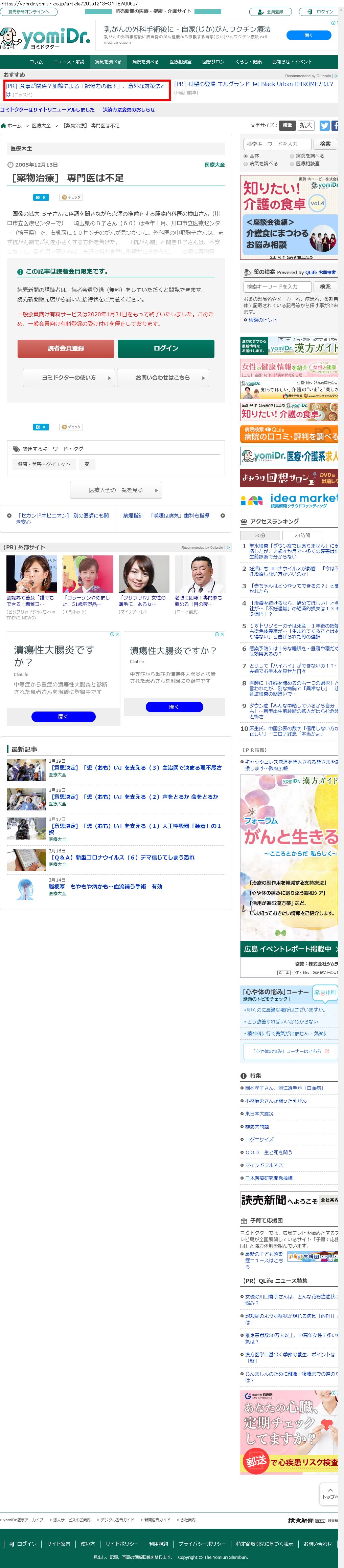Open the 回想サロン menu item
Screen dimensions: 344x1568
coord(213,62)
